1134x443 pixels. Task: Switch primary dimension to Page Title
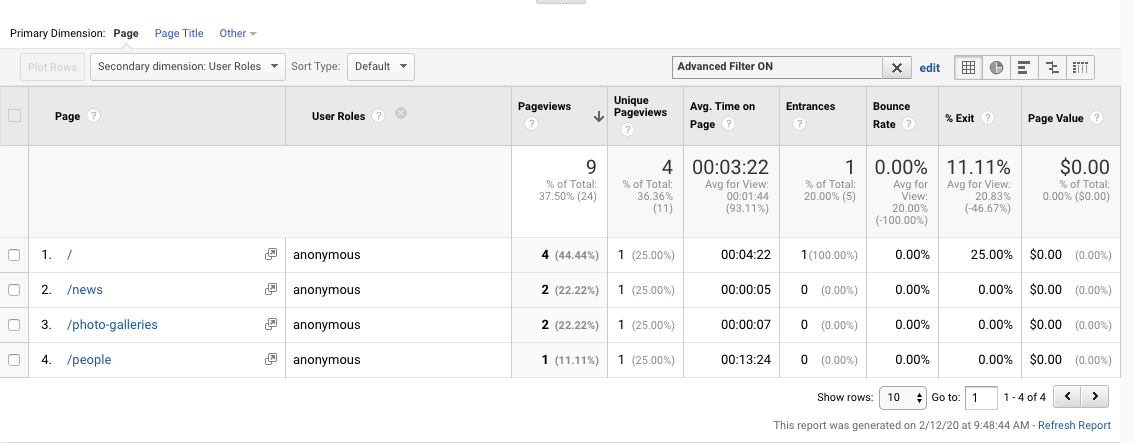pos(179,33)
